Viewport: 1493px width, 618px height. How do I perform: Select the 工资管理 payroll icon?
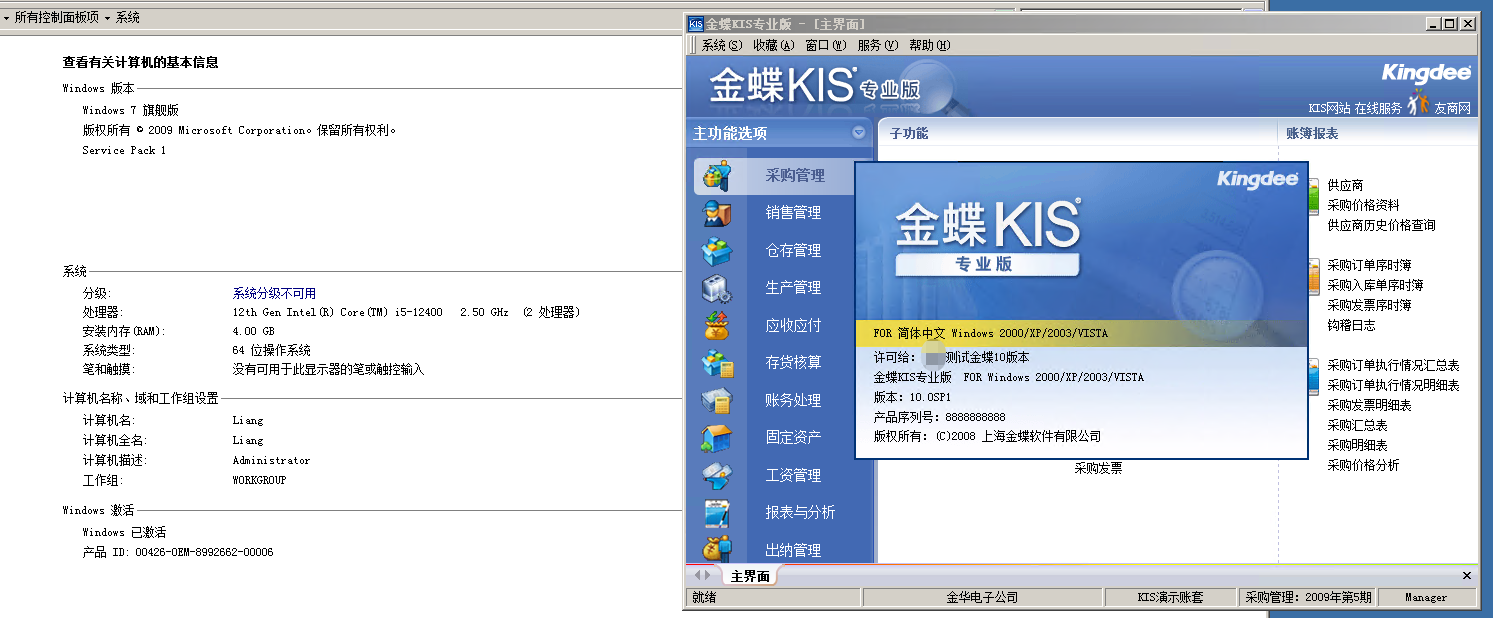[x=717, y=476]
